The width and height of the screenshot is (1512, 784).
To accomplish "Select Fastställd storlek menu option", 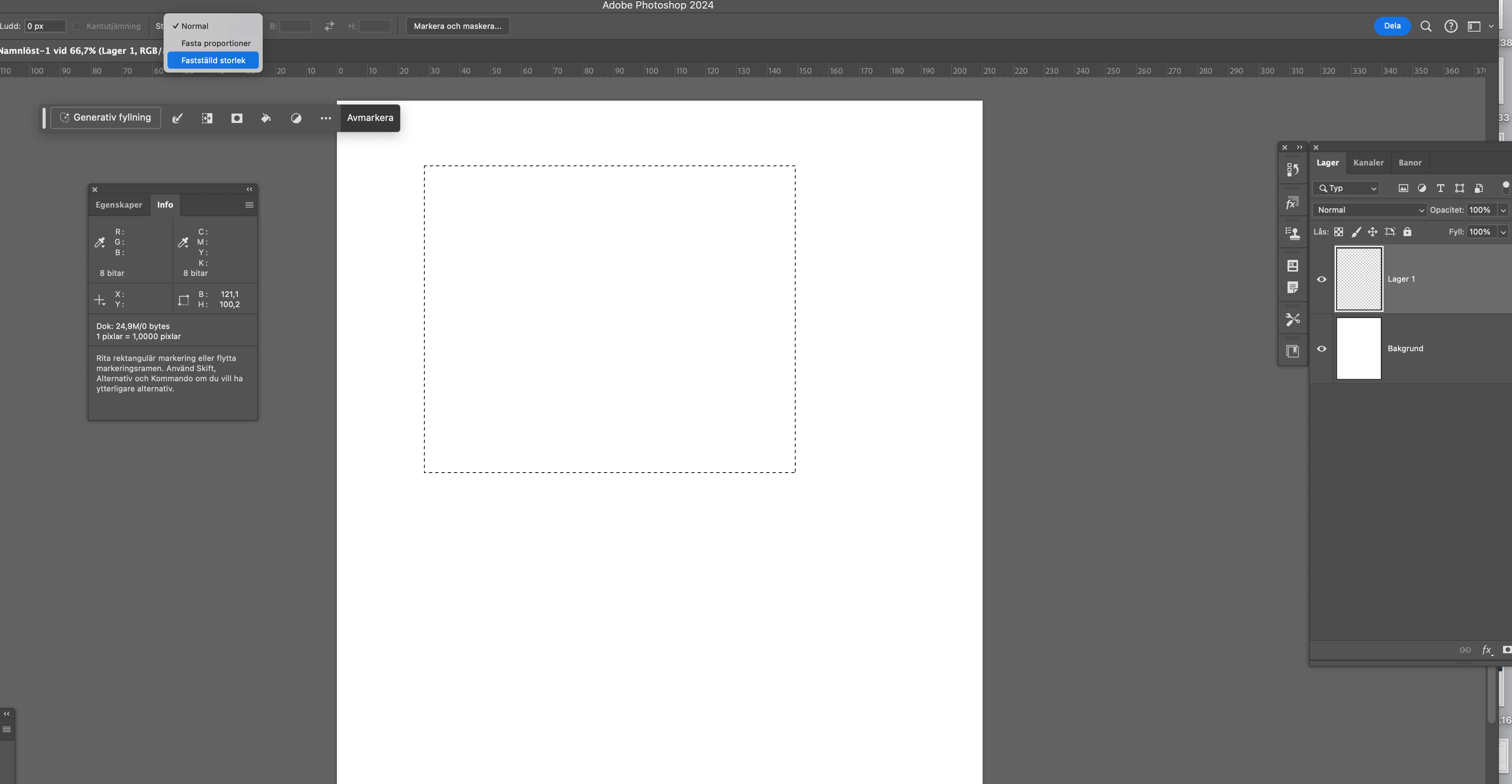I will click(213, 60).
